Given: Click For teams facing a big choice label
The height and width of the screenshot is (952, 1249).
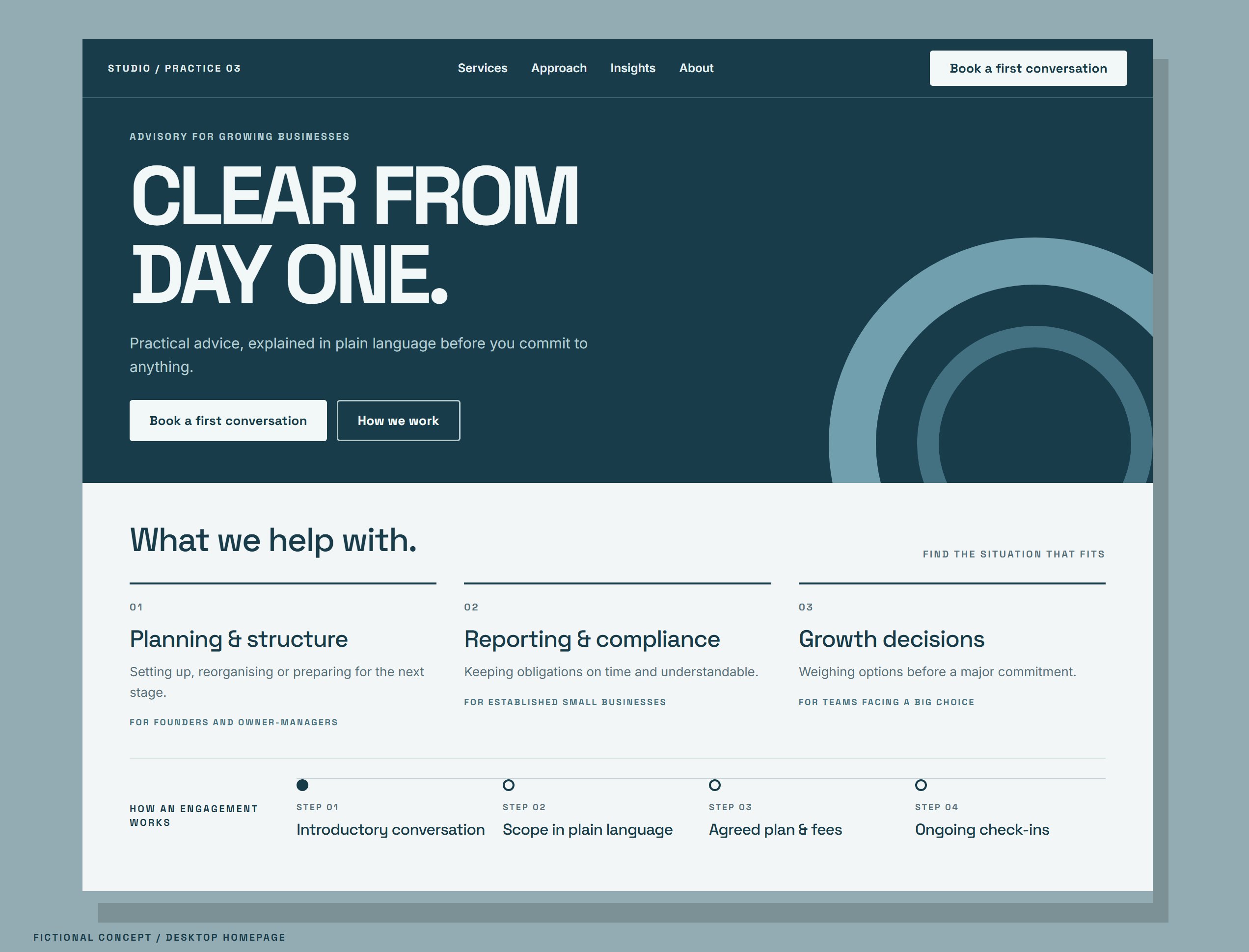Looking at the screenshot, I should point(886,702).
